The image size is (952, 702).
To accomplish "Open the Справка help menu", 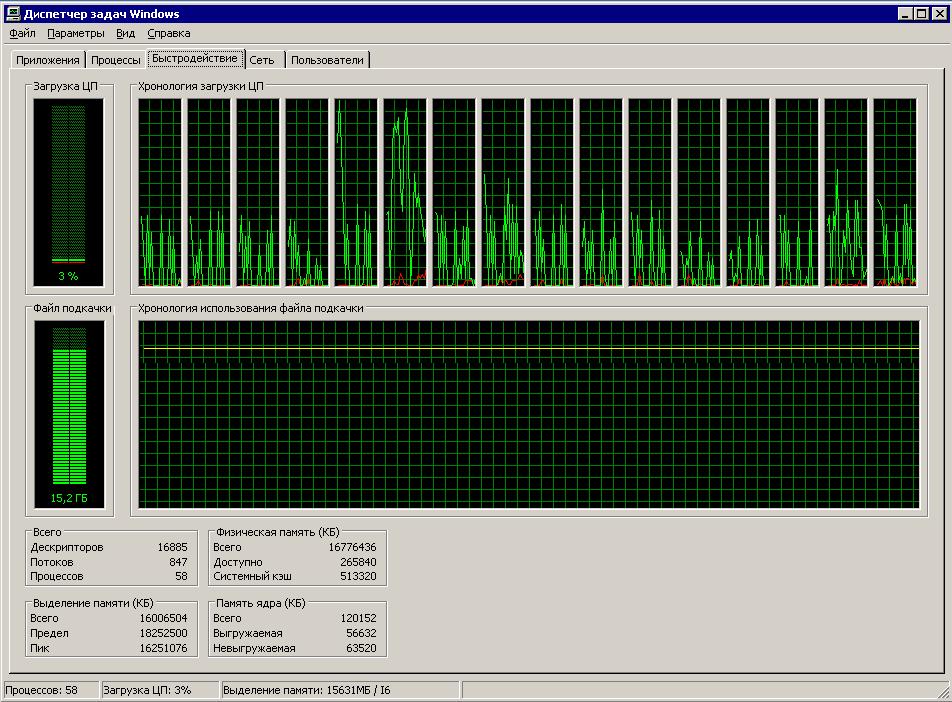I will click(168, 33).
